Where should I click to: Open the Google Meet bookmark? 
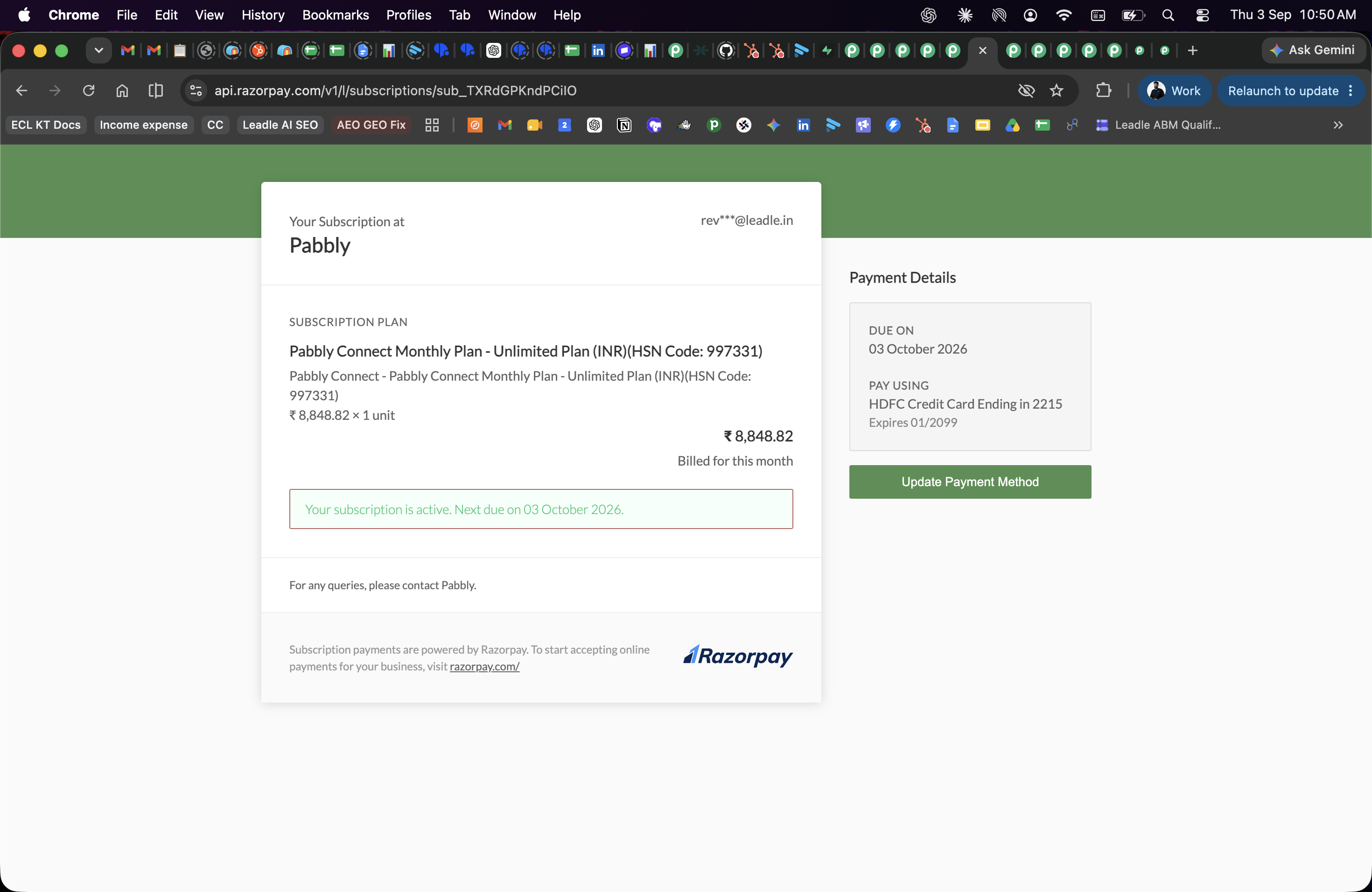coord(535,125)
